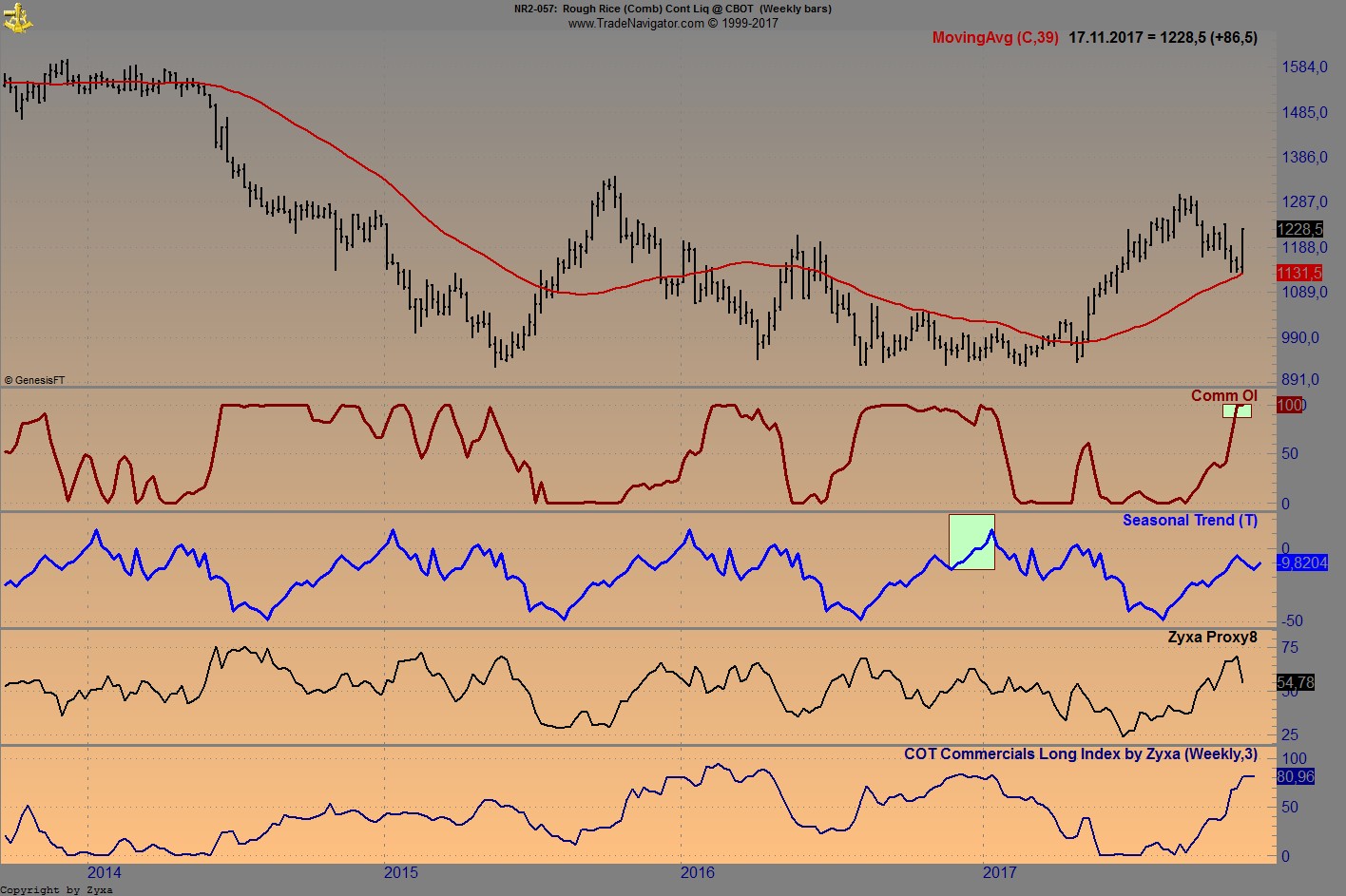Click the 2016 year label on time axis
The image size is (1346, 896).
[698, 872]
